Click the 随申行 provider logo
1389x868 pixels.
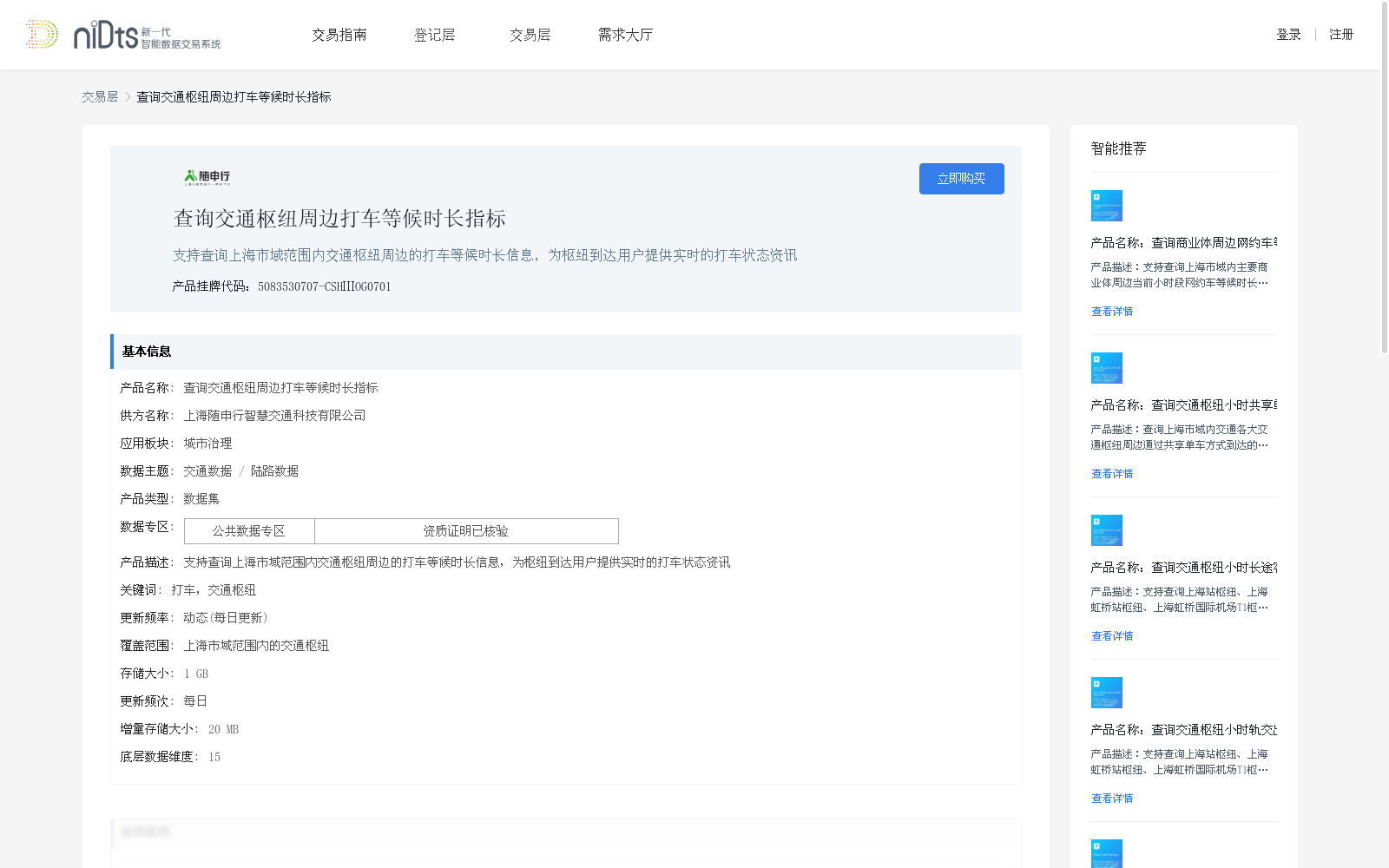click(207, 177)
